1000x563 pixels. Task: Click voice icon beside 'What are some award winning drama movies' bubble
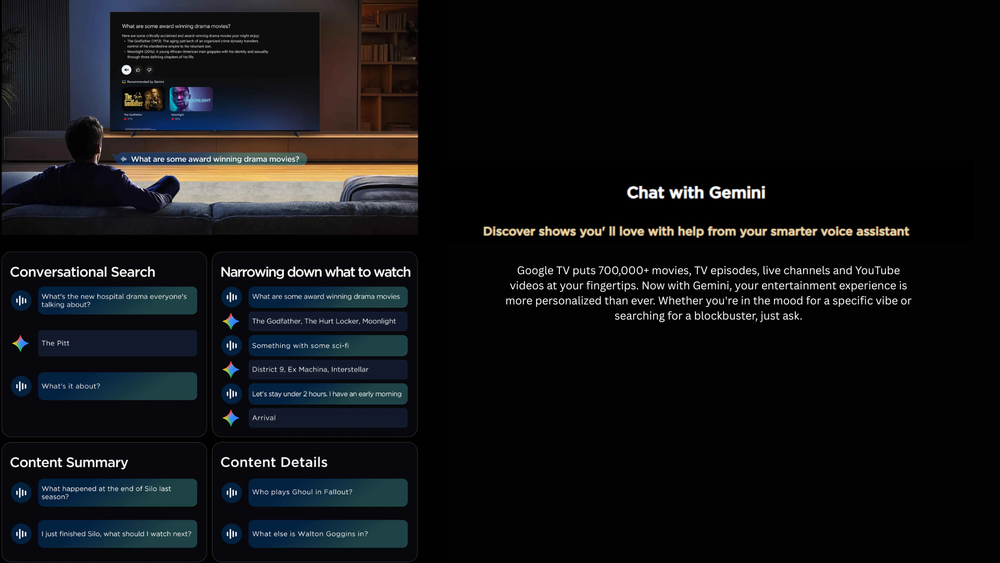(232, 296)
